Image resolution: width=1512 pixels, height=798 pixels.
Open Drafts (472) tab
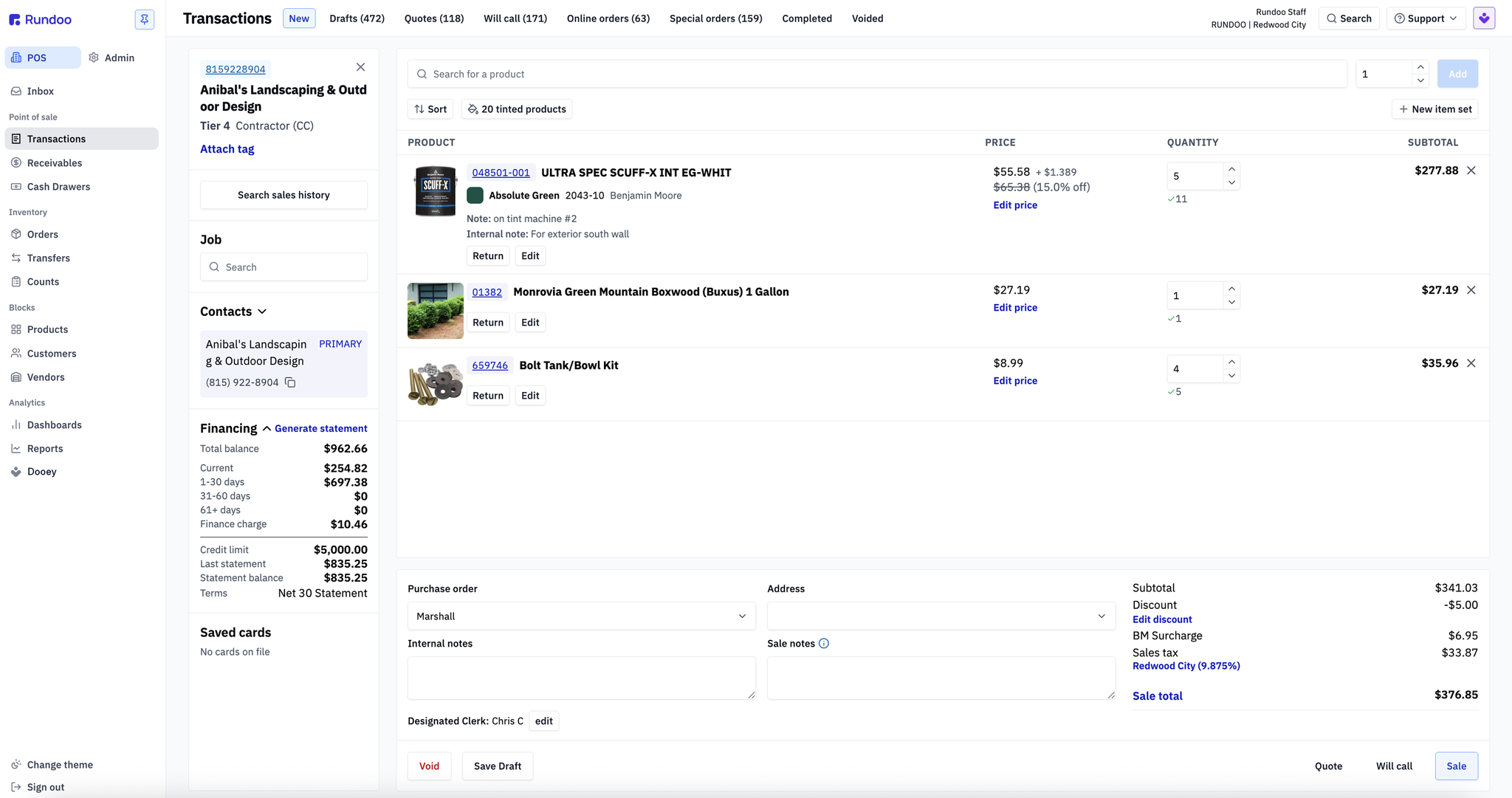tap(357, 18)
